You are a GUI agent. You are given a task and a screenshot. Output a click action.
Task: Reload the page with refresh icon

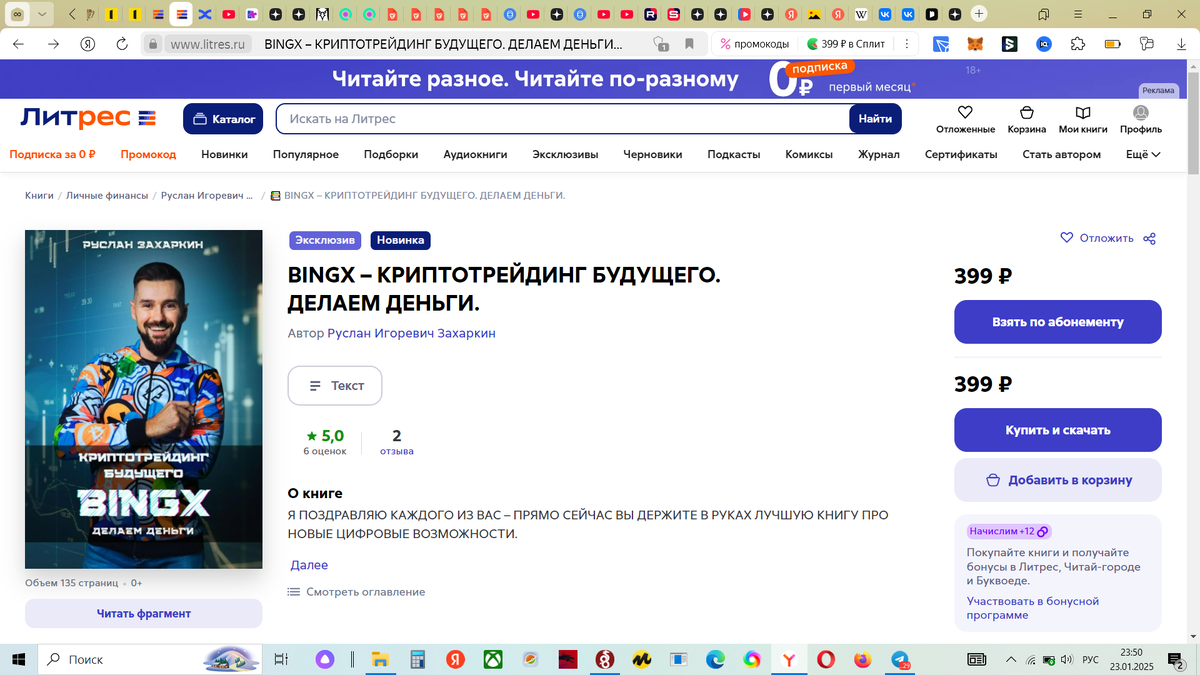pyautogui.click(x=121, y=44)
